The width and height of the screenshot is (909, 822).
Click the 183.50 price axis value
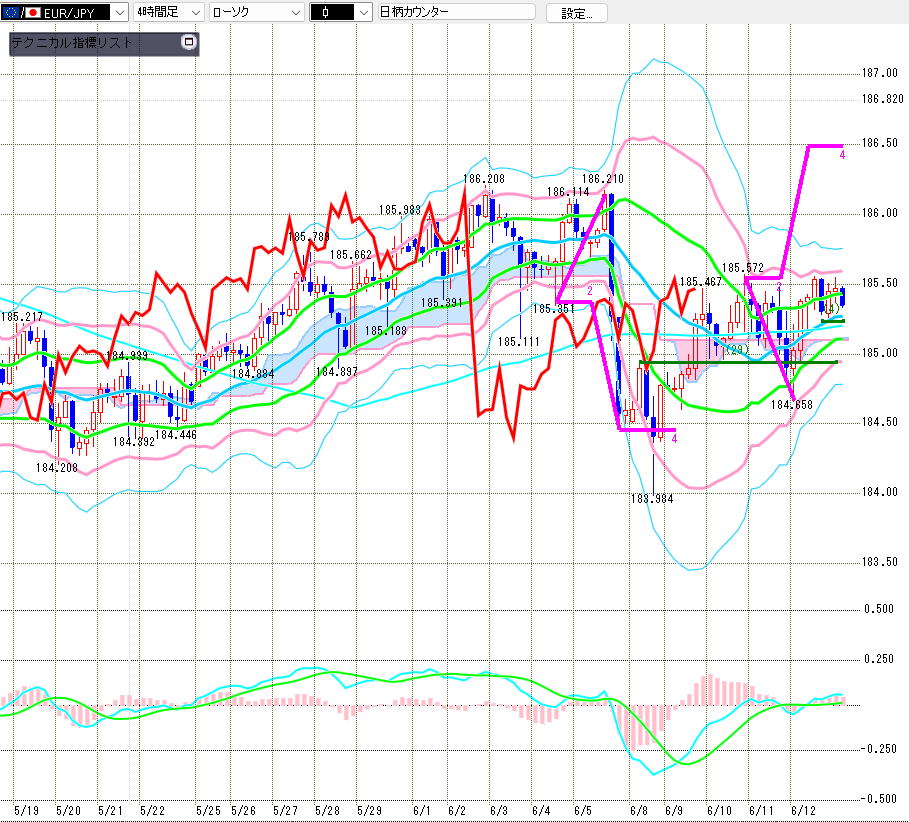pos(879,562)
